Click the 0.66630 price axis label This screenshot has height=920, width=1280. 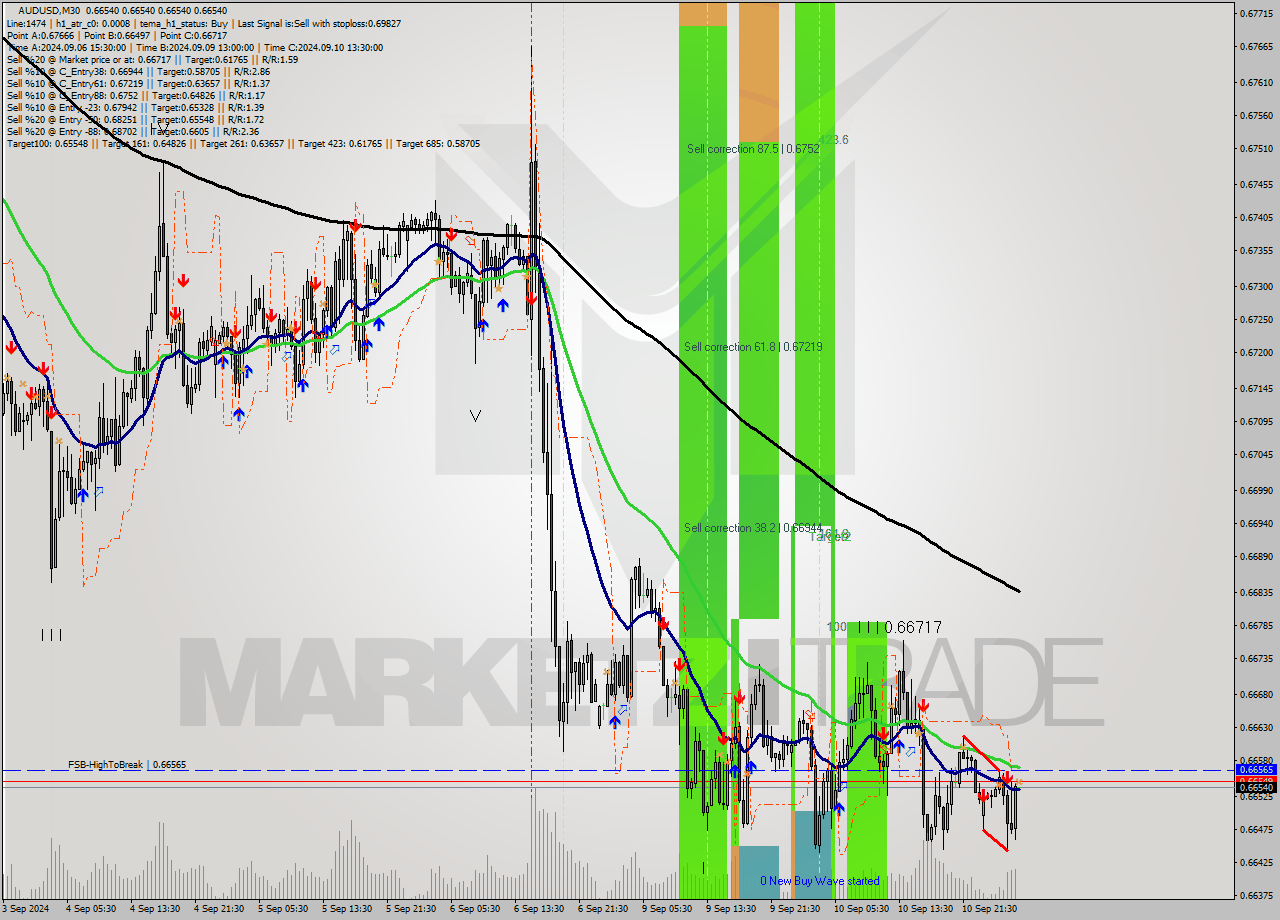[1256, 727]
